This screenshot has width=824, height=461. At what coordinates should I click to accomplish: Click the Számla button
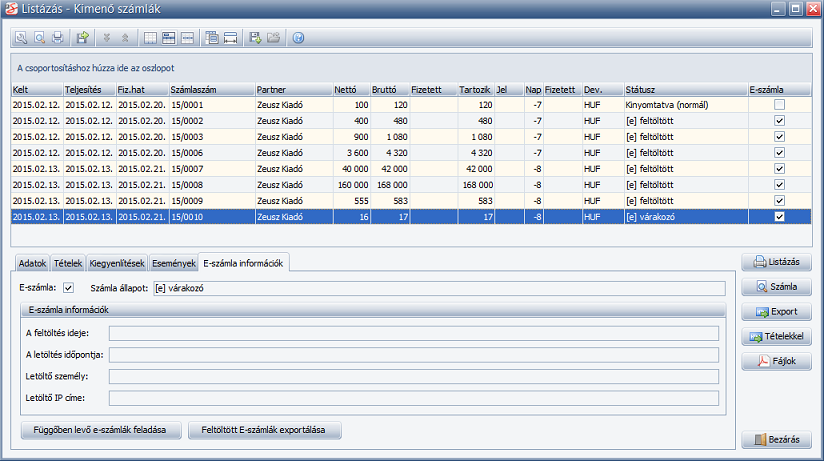pos(776,286)
